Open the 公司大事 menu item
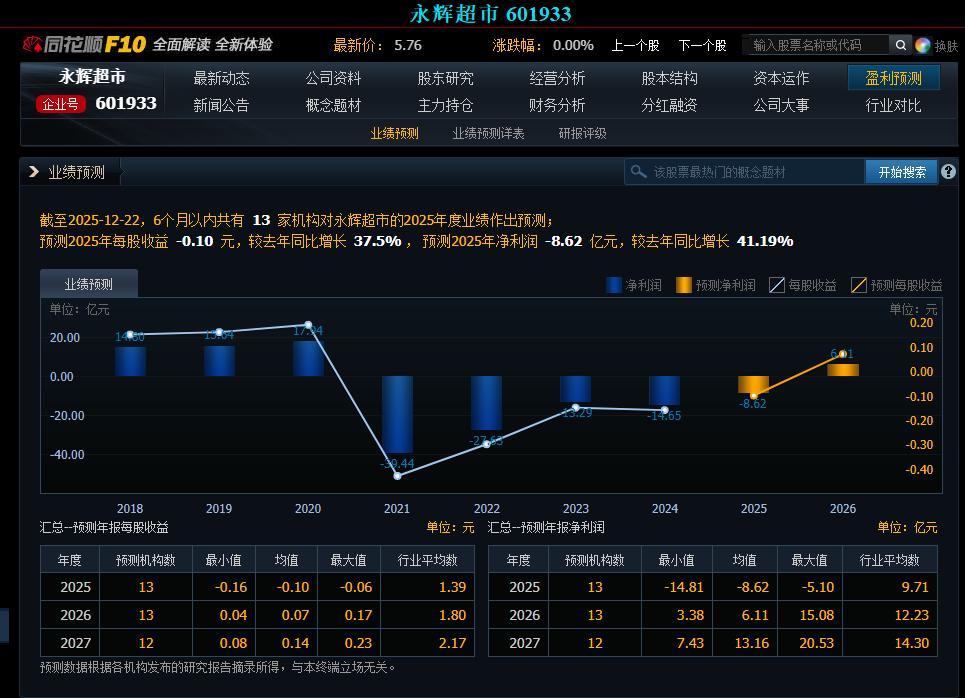Viewport: 965px width, 698px height. [781, 105]
